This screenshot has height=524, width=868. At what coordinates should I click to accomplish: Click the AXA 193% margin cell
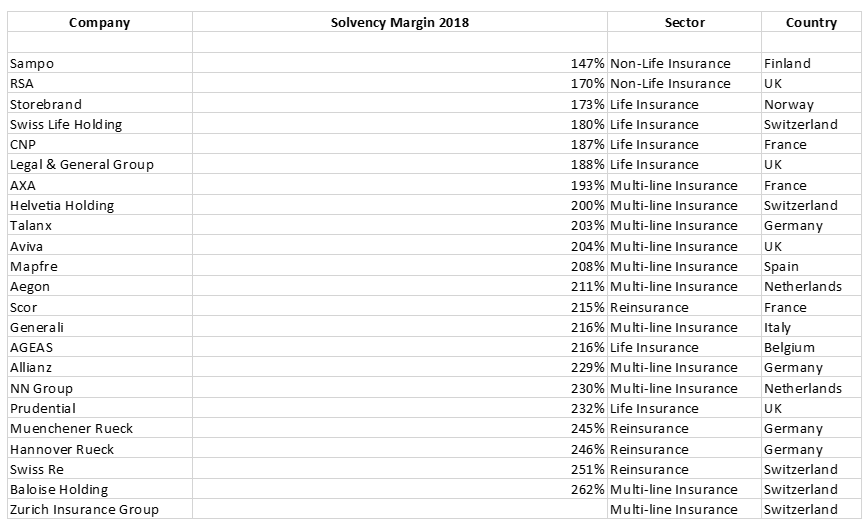(x=400, y=185)
